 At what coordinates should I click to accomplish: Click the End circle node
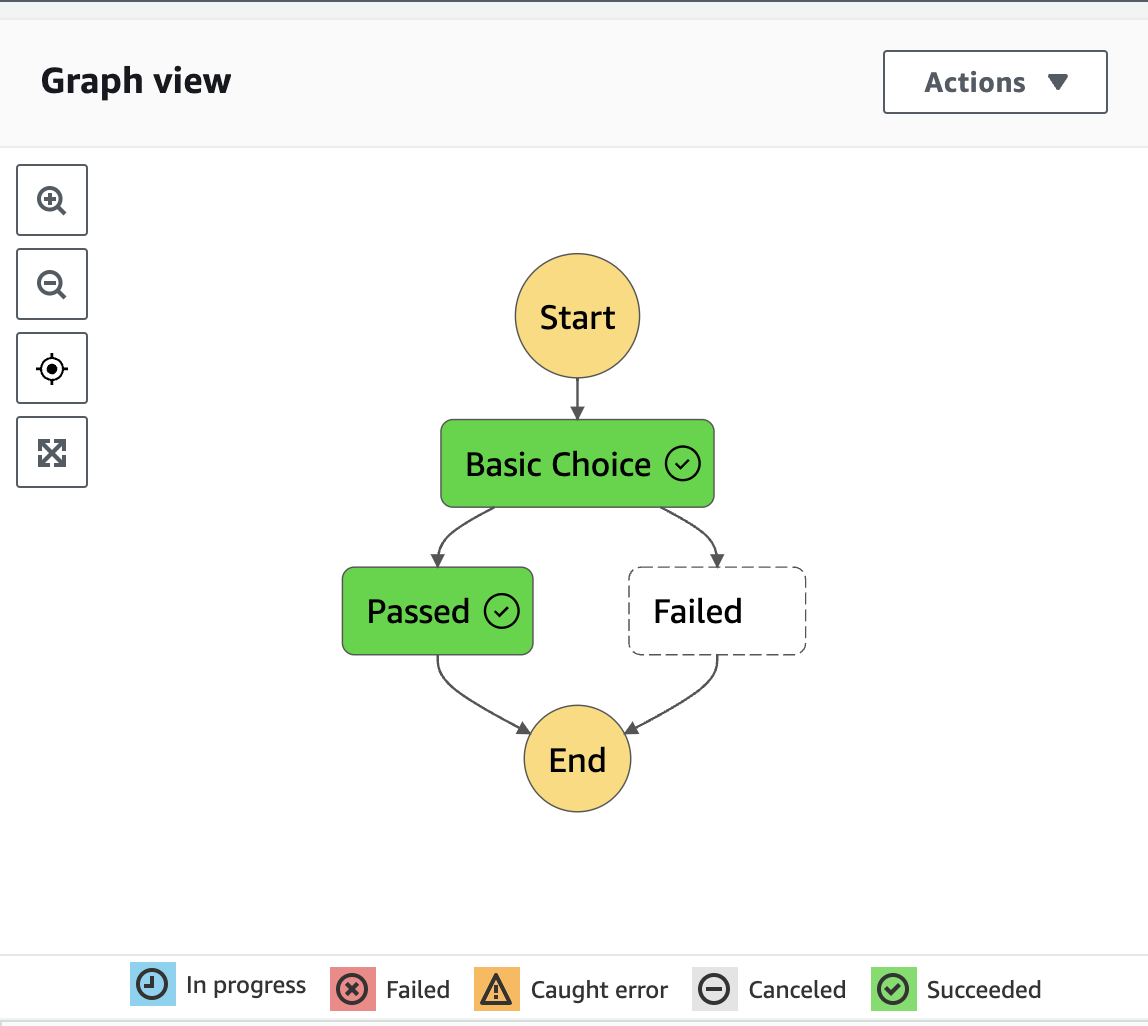tap(577, 760)
